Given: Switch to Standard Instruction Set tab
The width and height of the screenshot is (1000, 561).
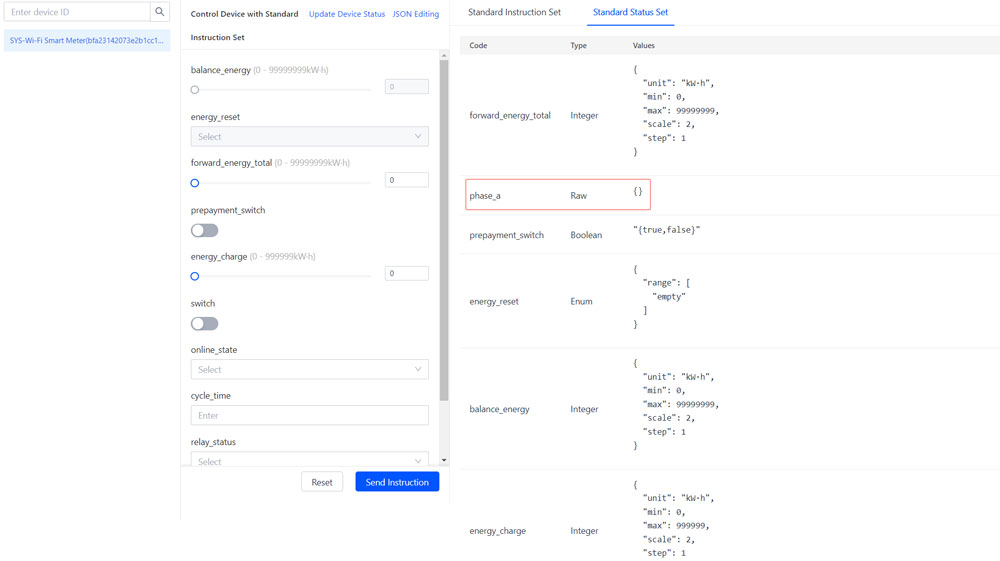Looking at the screenshot, I should point(514,13).
